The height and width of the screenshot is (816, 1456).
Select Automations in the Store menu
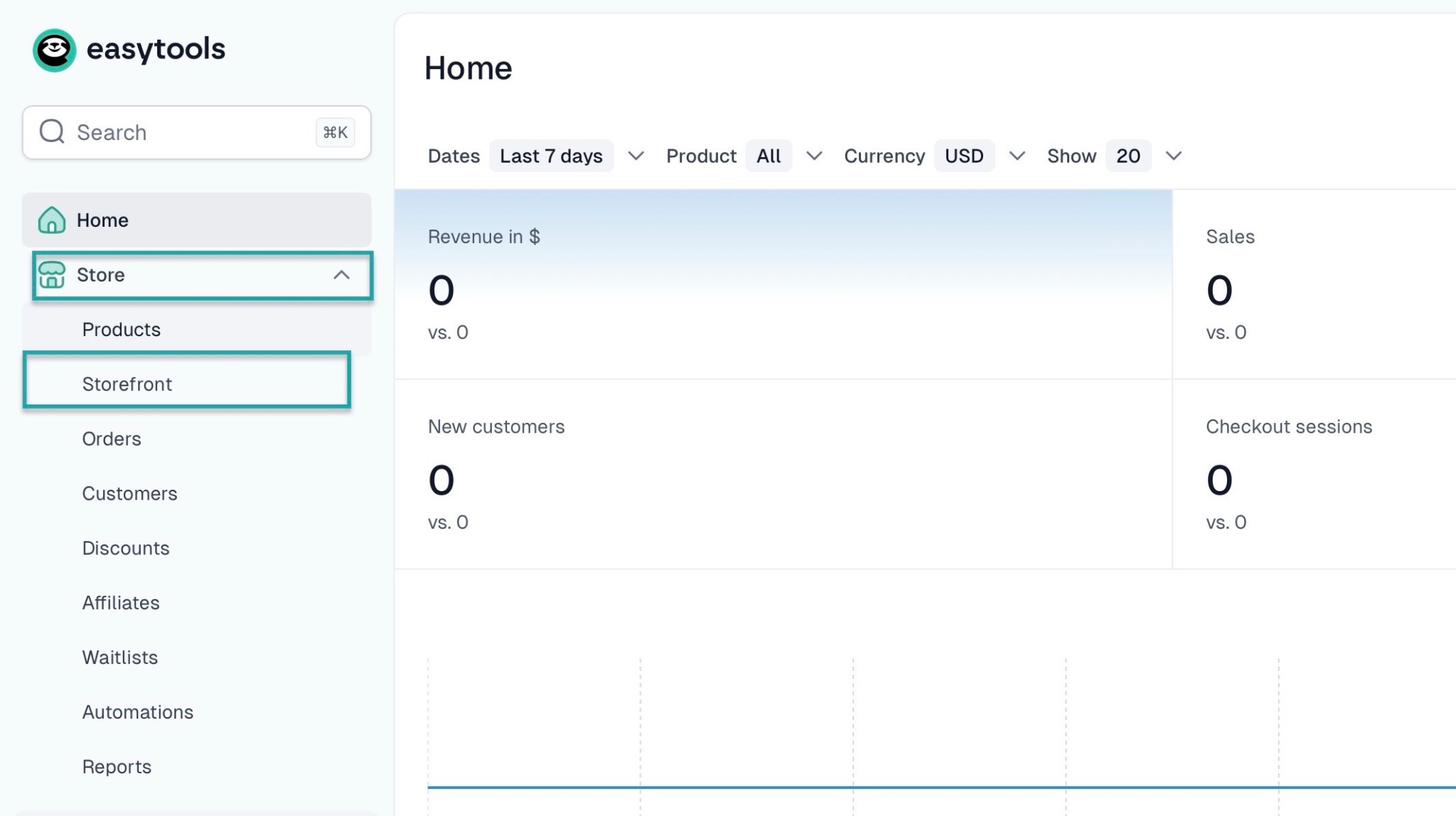coord(138,712)
